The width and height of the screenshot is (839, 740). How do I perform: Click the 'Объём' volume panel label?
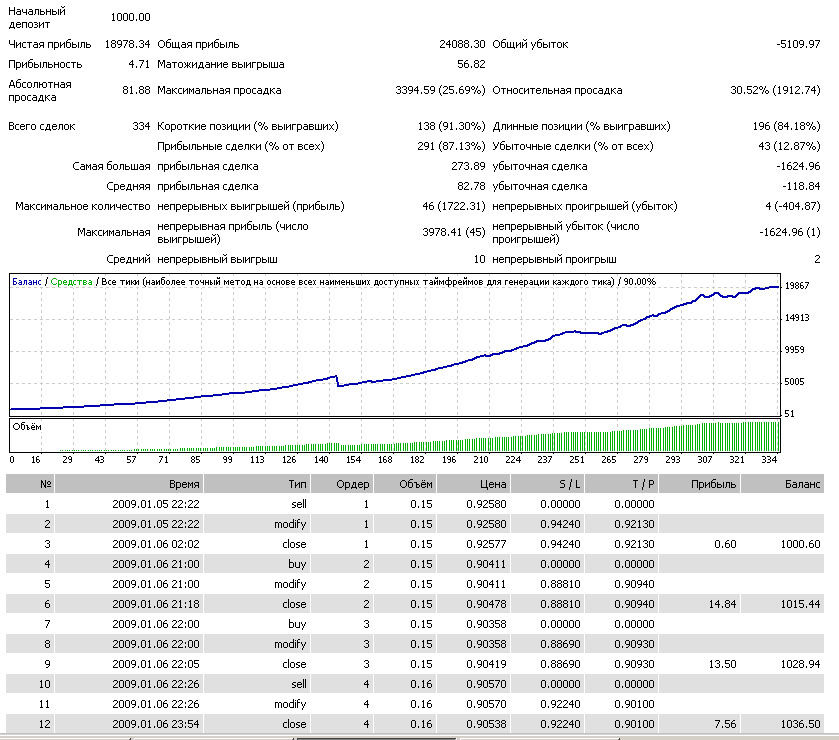click(27, 426)
